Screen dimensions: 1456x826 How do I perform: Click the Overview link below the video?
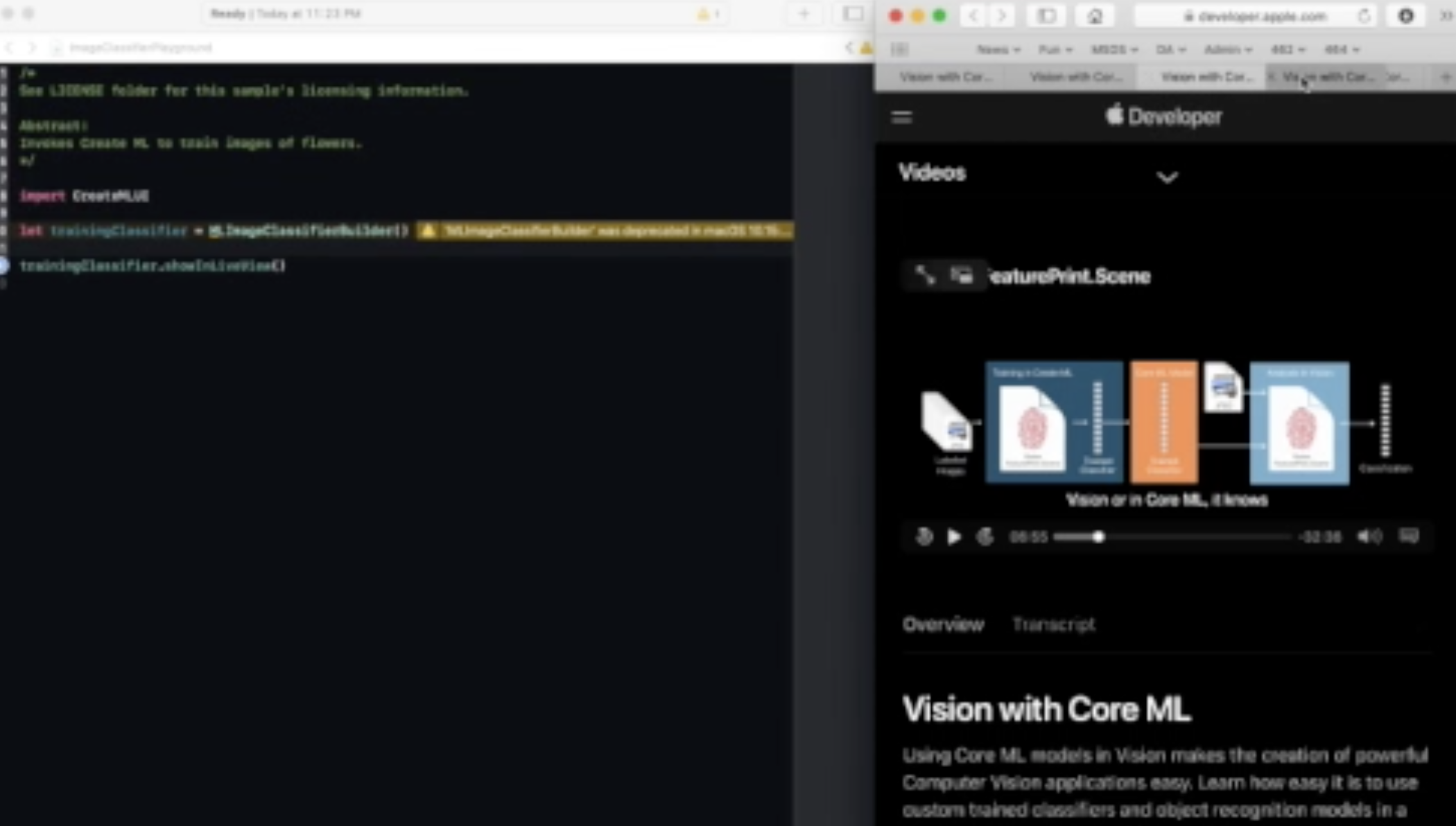point(943,624)
